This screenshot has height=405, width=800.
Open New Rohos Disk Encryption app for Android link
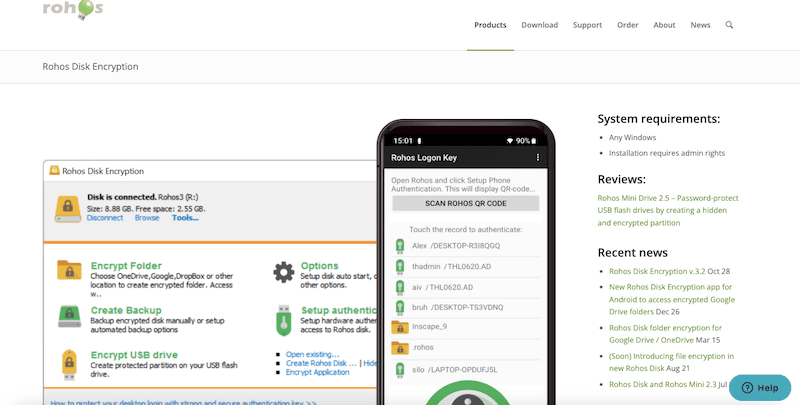(672, 299)
